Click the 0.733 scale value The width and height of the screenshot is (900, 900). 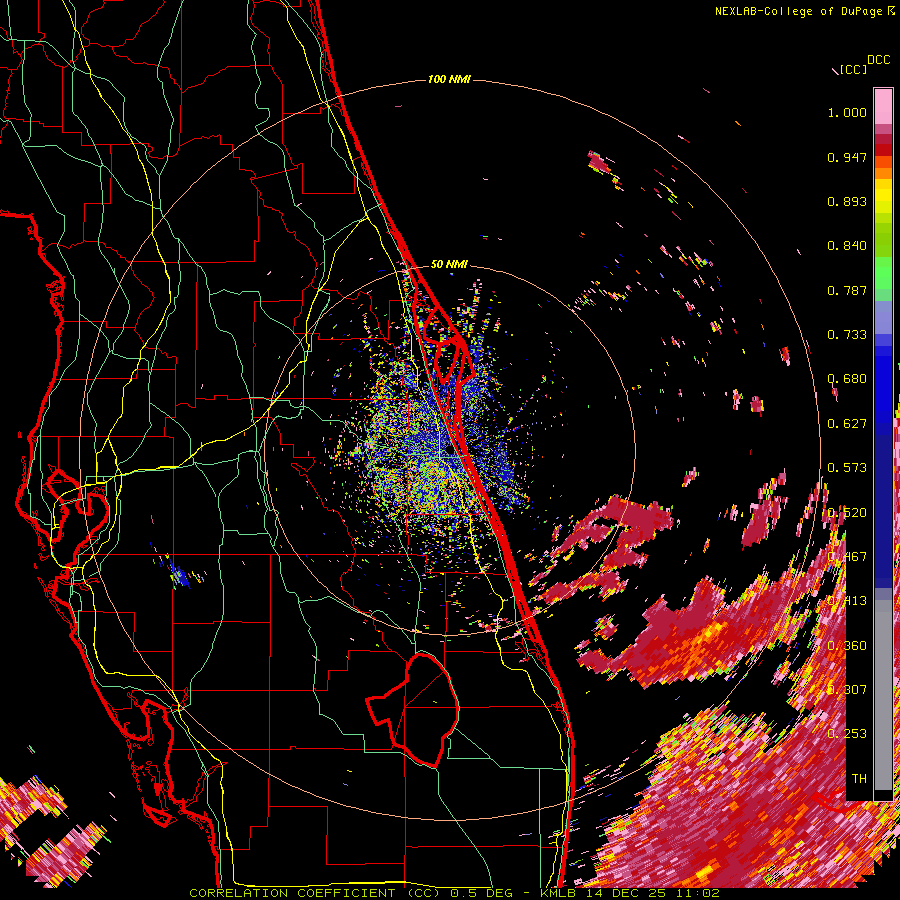click(x=847, y=335)
